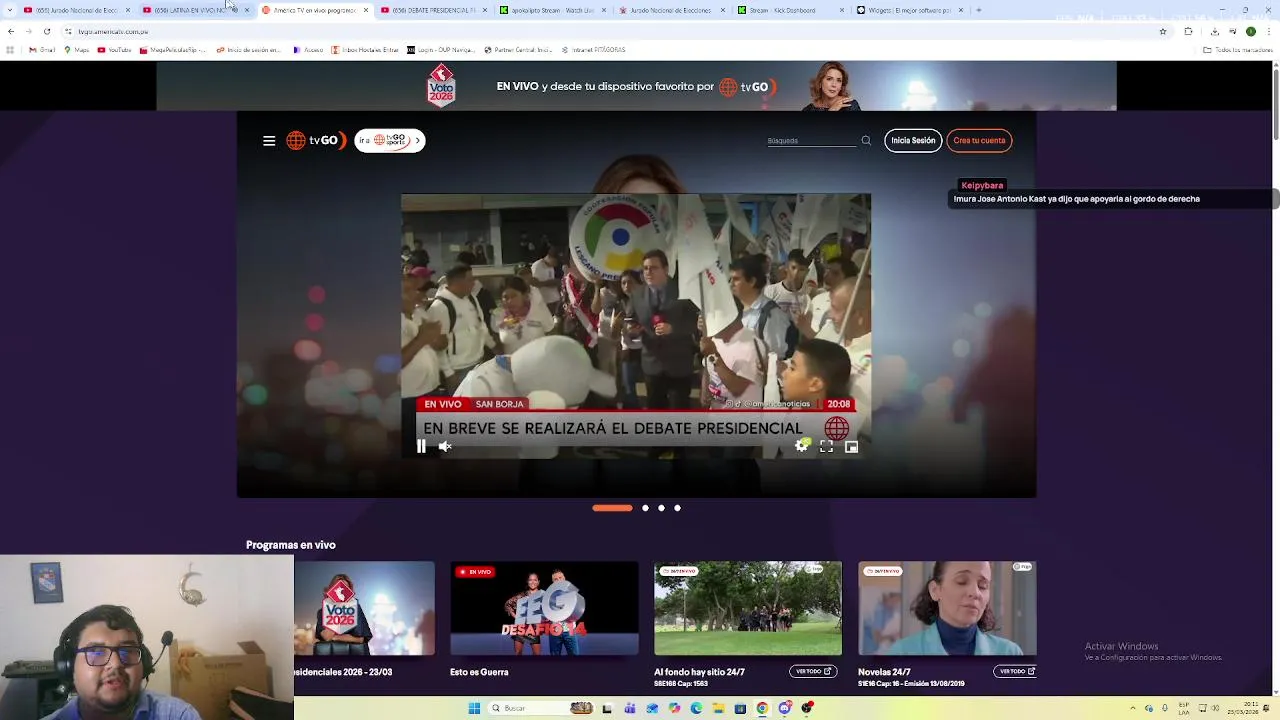Pause the live video player
Viewport: 1280px width, 720px height.
[x=421, y=447]
